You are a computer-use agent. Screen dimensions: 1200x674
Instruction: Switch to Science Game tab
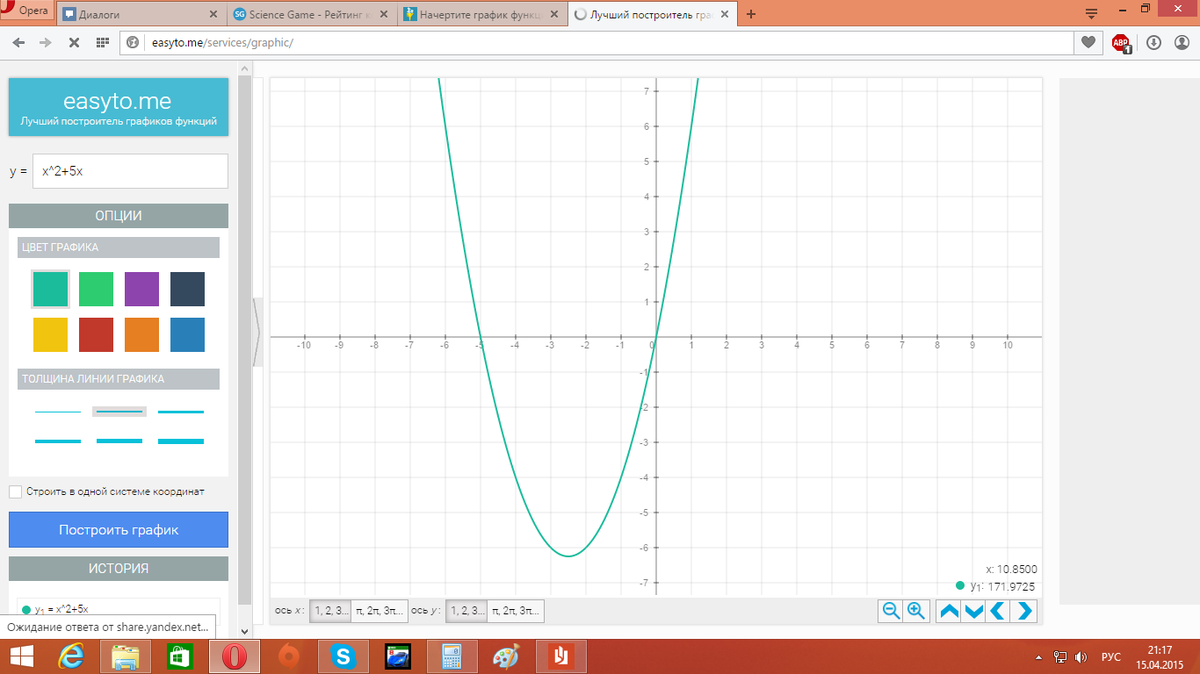311,15
